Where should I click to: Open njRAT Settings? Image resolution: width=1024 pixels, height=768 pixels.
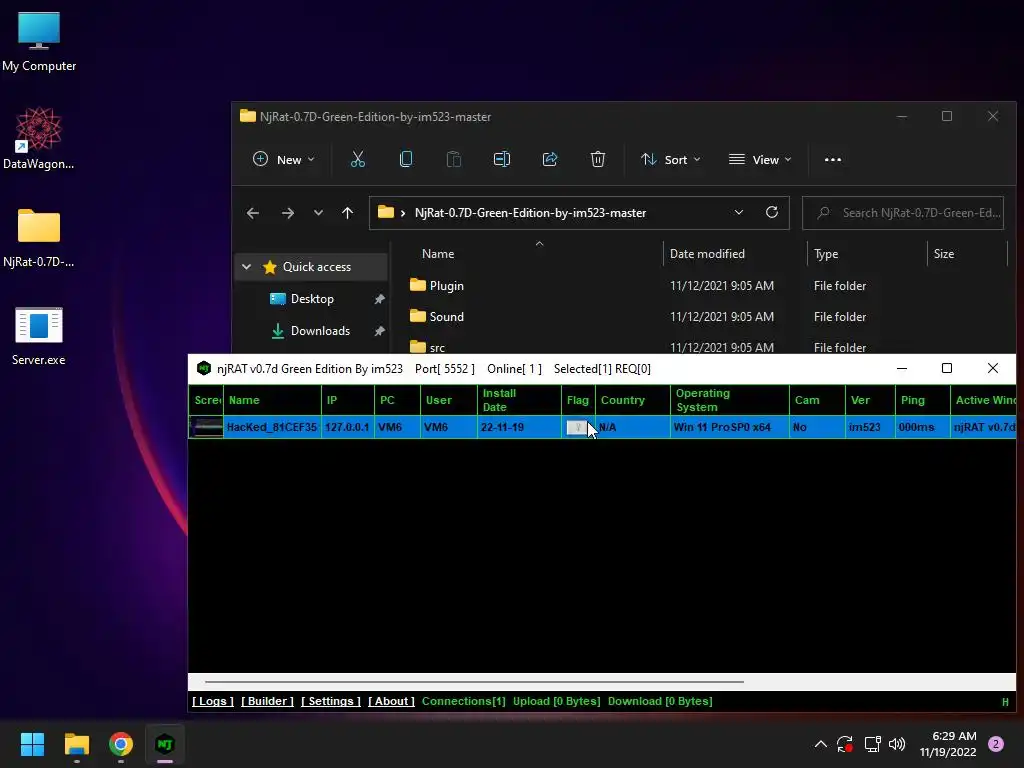(330, 701)
